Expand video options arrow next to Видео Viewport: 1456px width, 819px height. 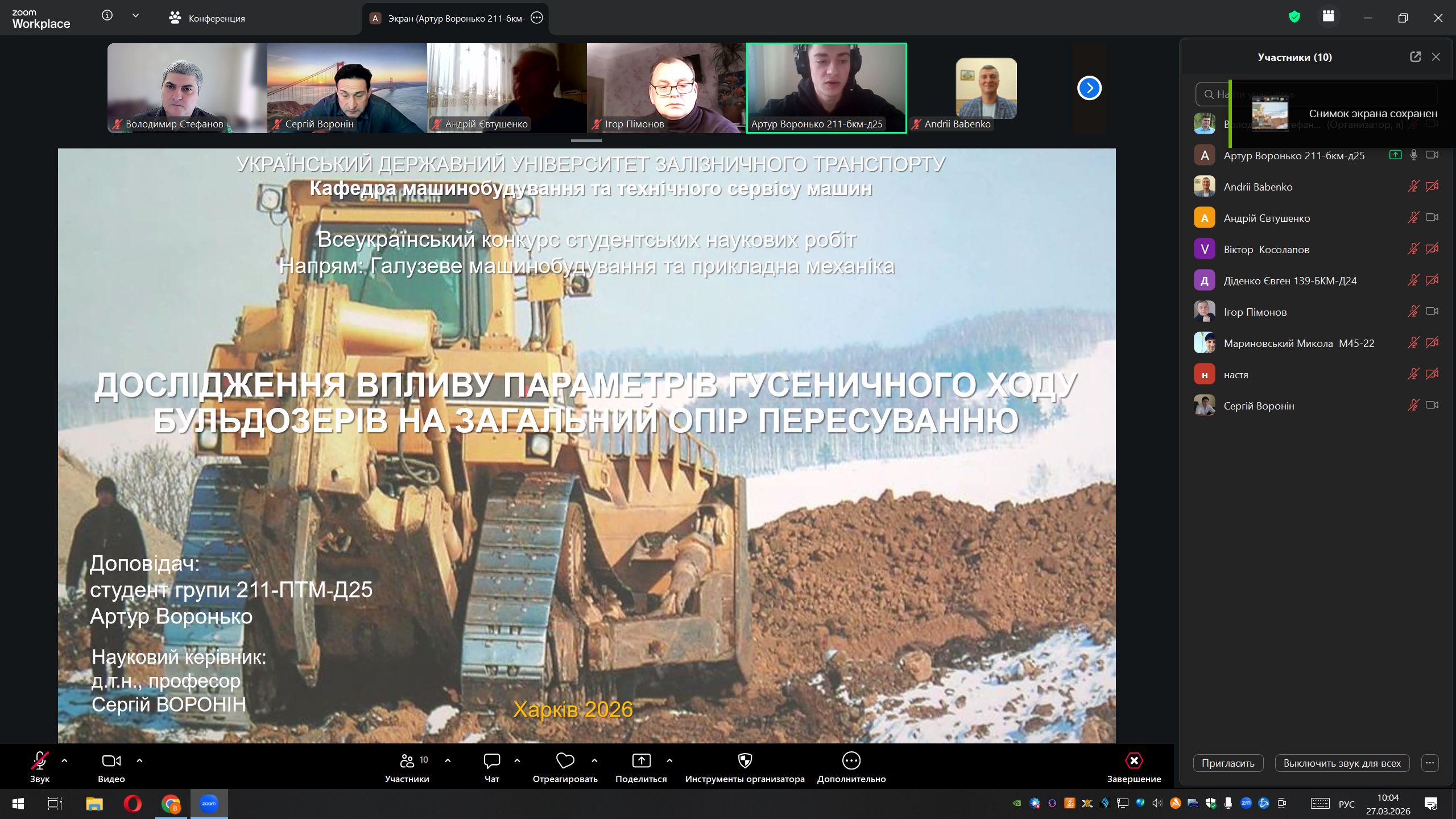139,760
